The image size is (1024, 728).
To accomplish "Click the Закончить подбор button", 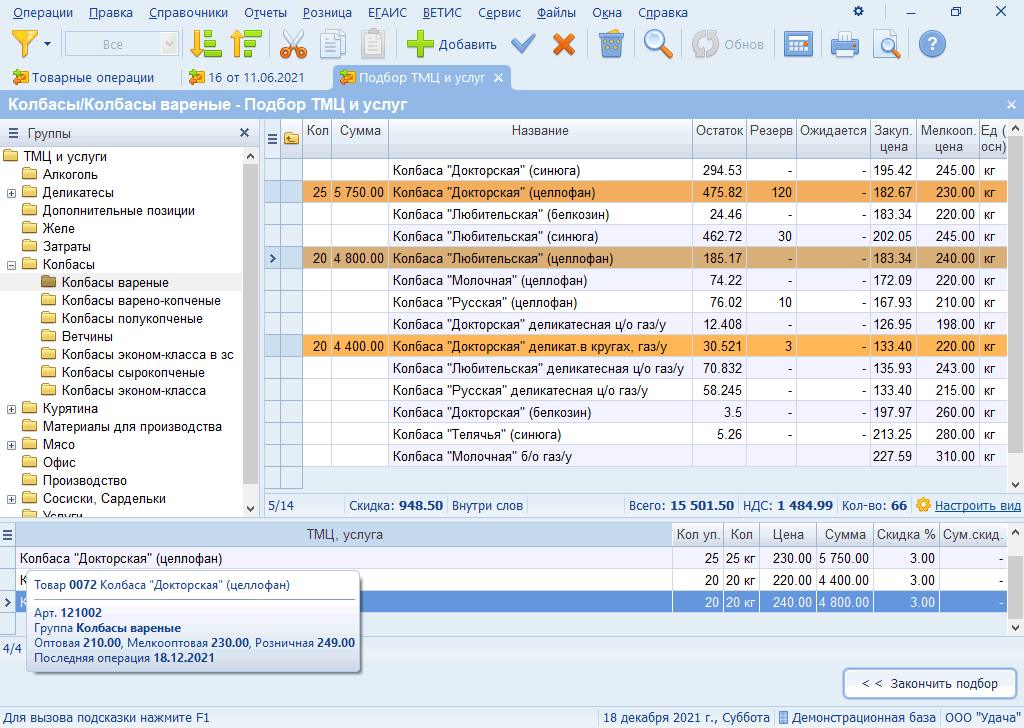I will (x=930, y=684).
